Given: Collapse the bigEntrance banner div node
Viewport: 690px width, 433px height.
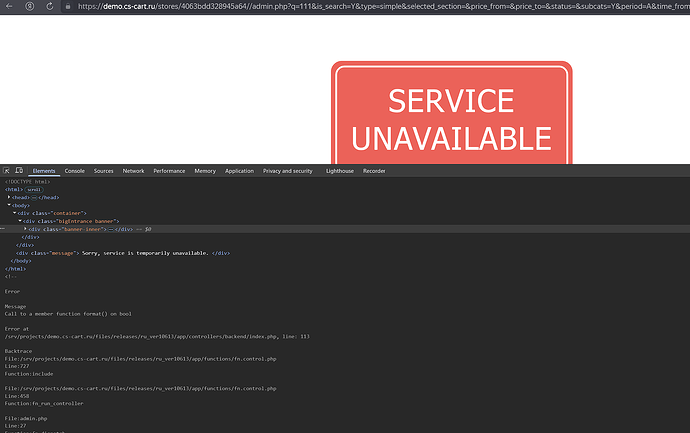Looking at the screenshot, I should tap(20, 221).
